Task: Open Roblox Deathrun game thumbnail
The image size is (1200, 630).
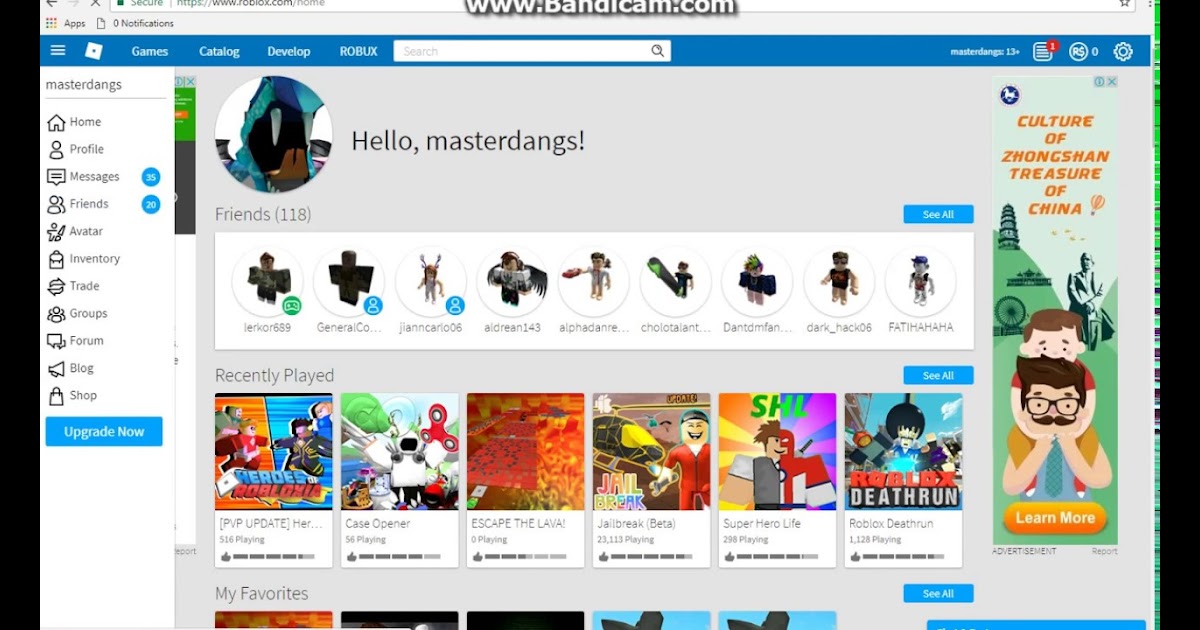Action: 904,452
